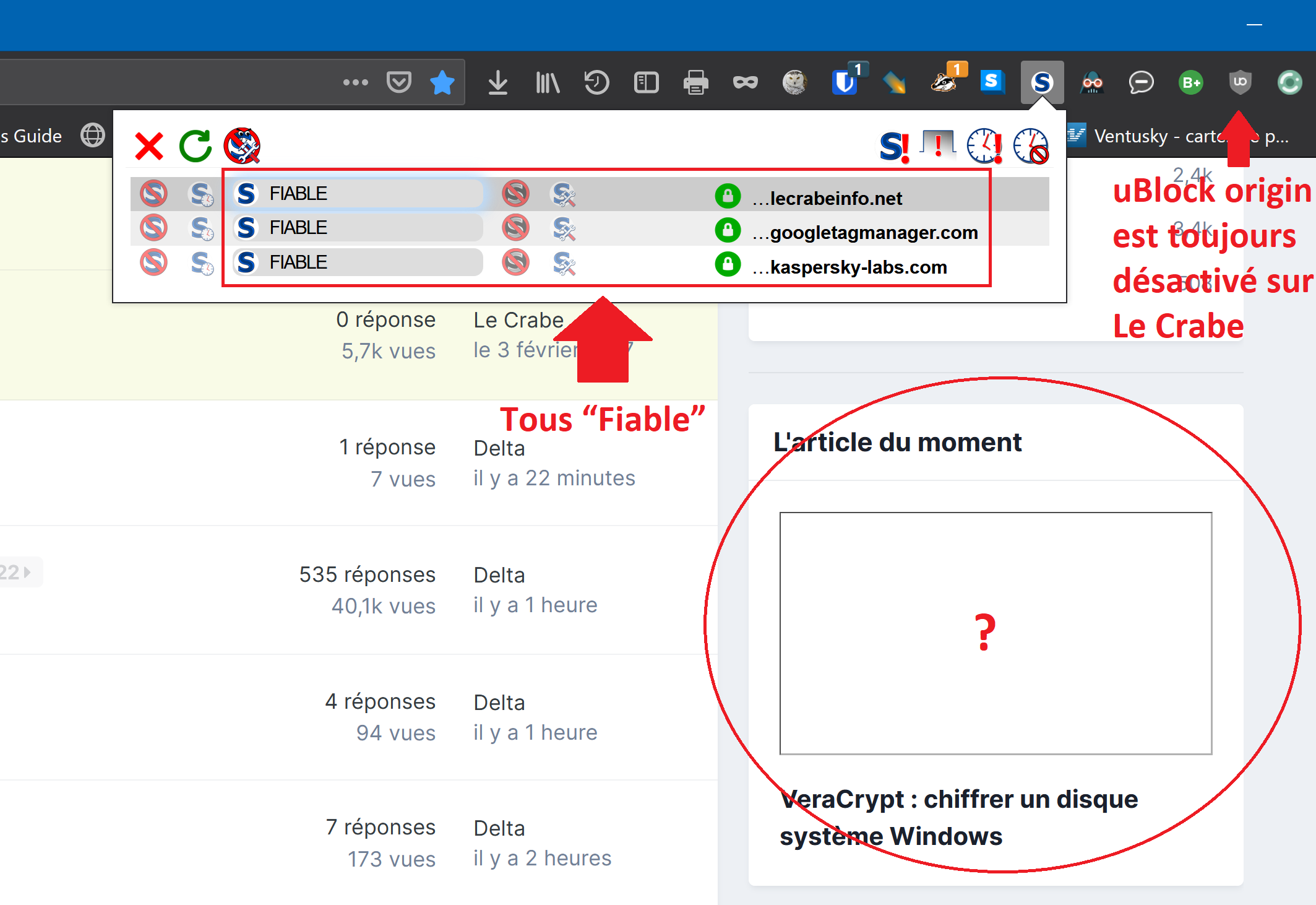Mark googletagmanager.com as untrusted

coord(515,228)
